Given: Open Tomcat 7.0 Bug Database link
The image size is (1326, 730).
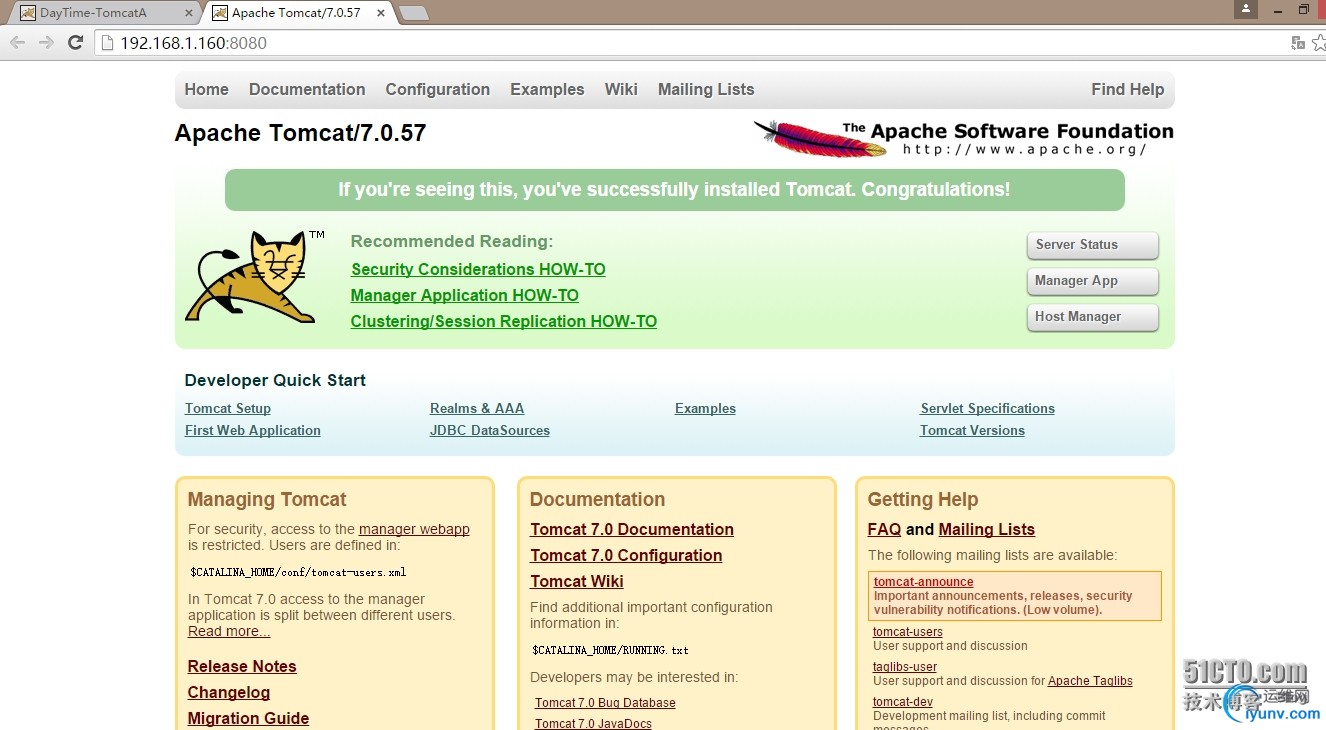Looking at the screenshot, I should (605, 703).
